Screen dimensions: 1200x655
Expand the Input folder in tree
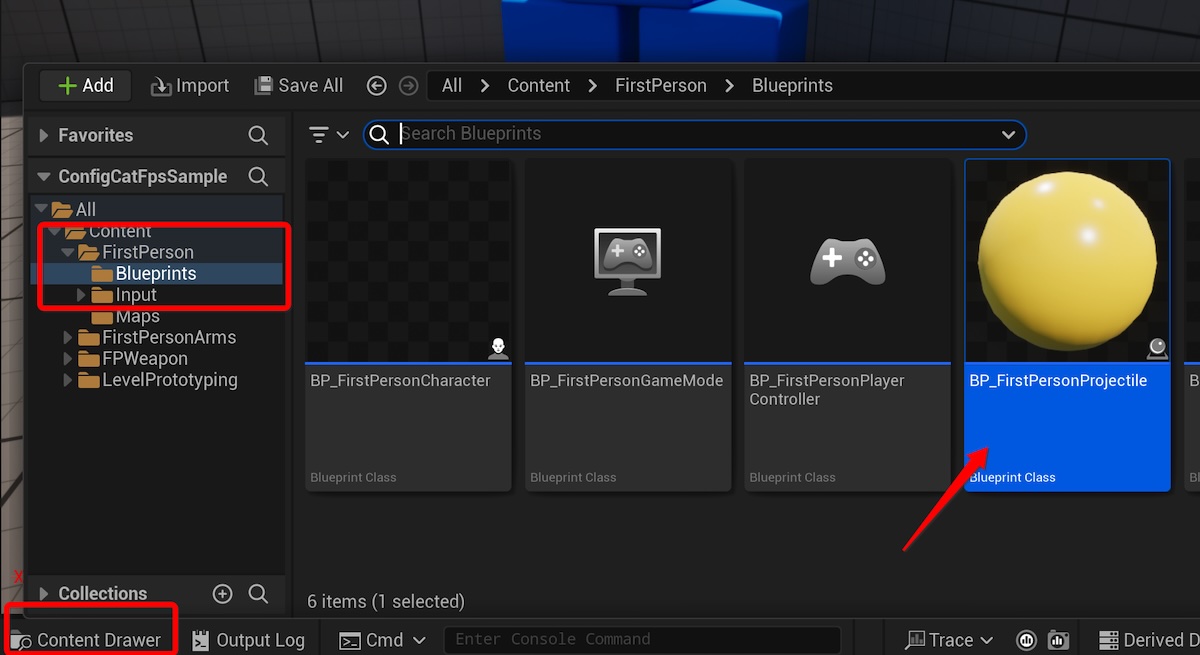(x=82, y=295)
